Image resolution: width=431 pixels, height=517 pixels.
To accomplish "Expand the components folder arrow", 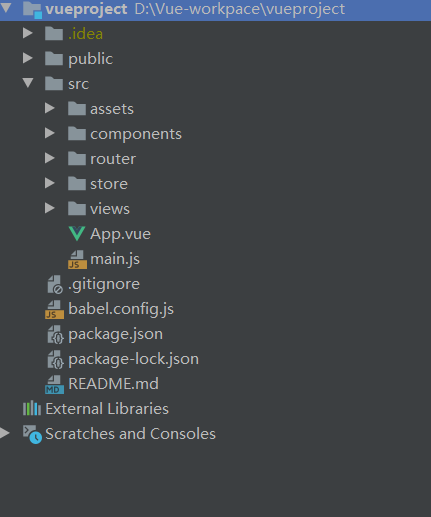I will (50, 133).
